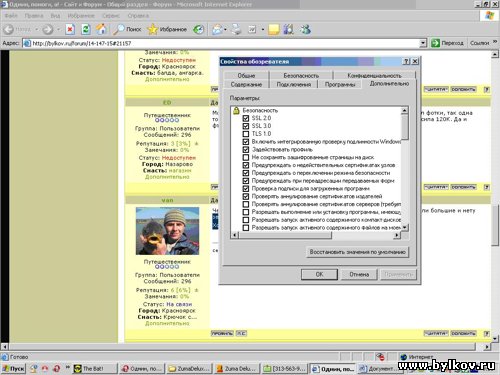Switch to the Конфиденциальность tab
Screen dimensions: 500x375
(374, 75)
